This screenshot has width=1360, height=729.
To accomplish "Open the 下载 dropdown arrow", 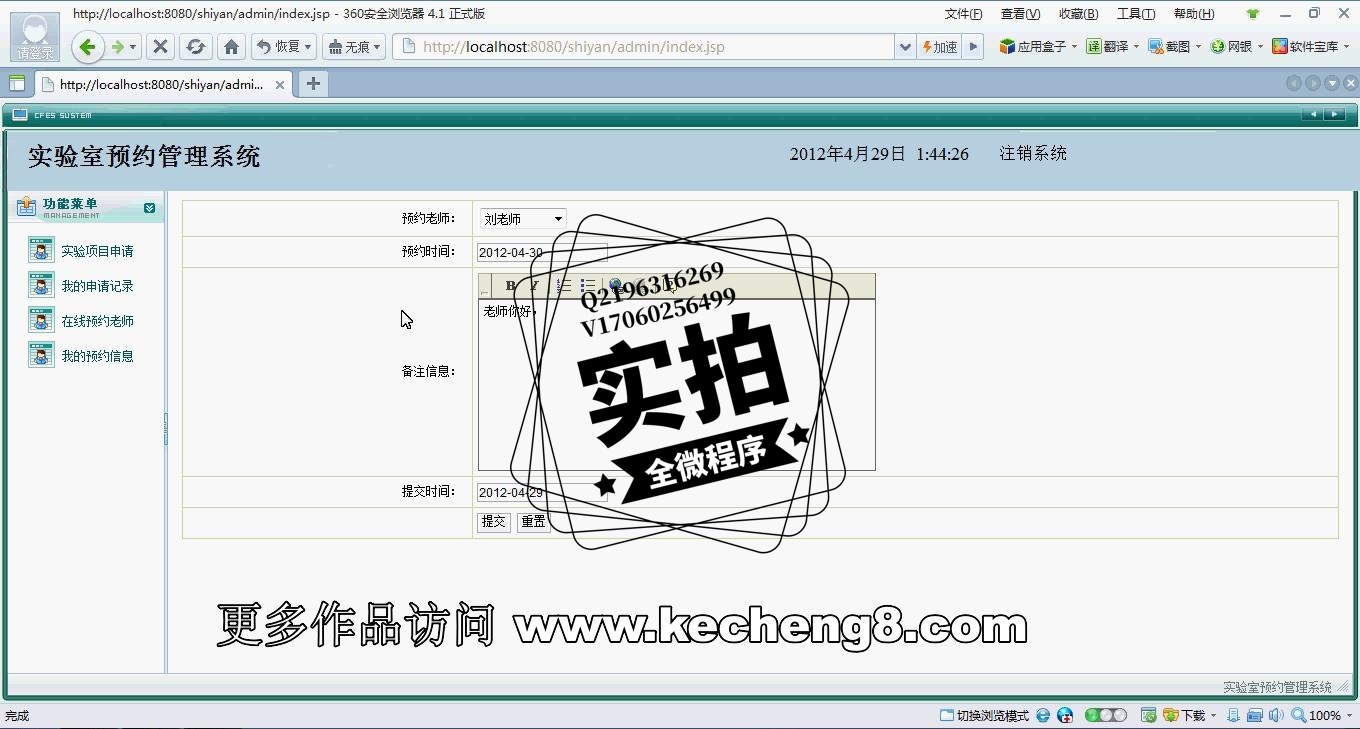I will pos(1213,716).
